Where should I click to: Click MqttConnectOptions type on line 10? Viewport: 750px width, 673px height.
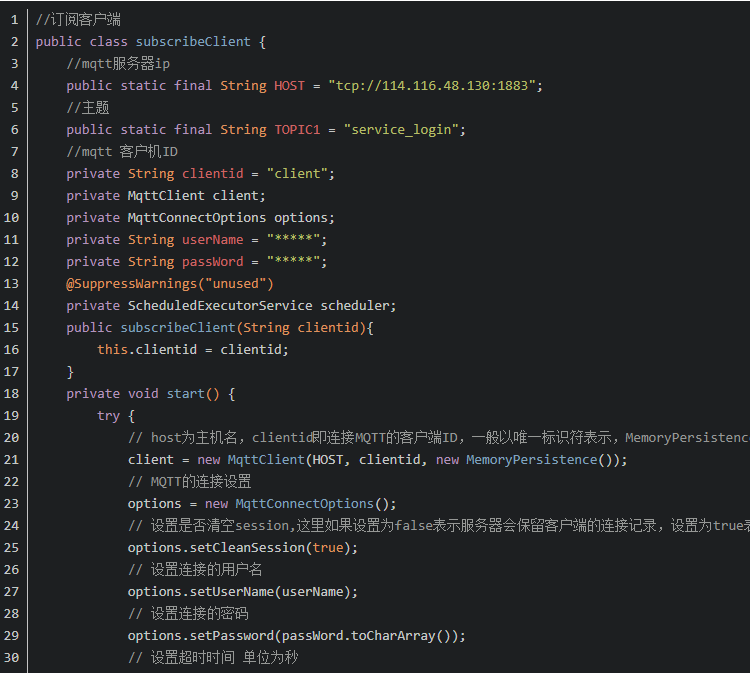pos(197,218)
